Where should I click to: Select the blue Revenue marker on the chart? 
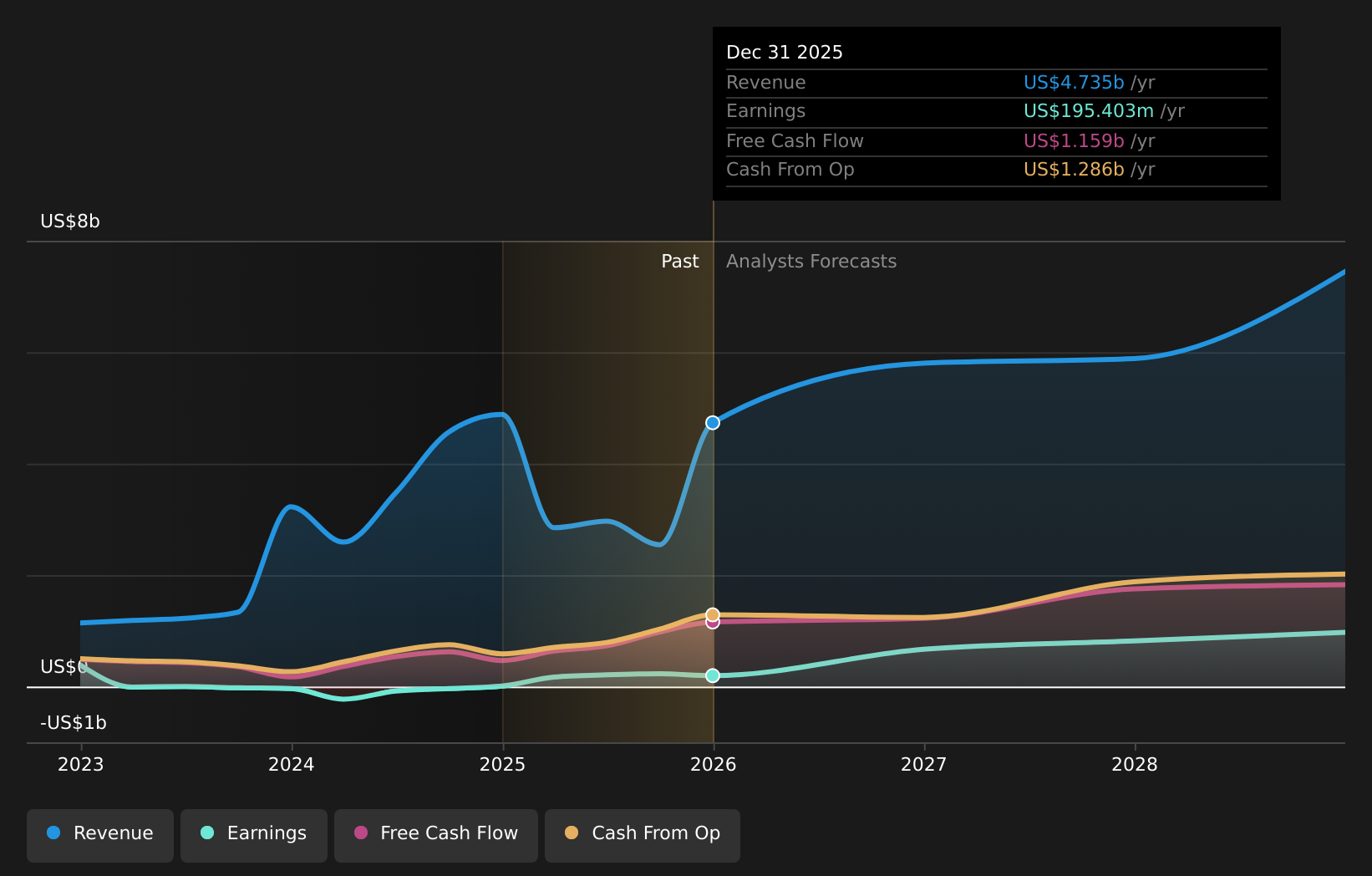pyautogui.click(x=712, y=422)
